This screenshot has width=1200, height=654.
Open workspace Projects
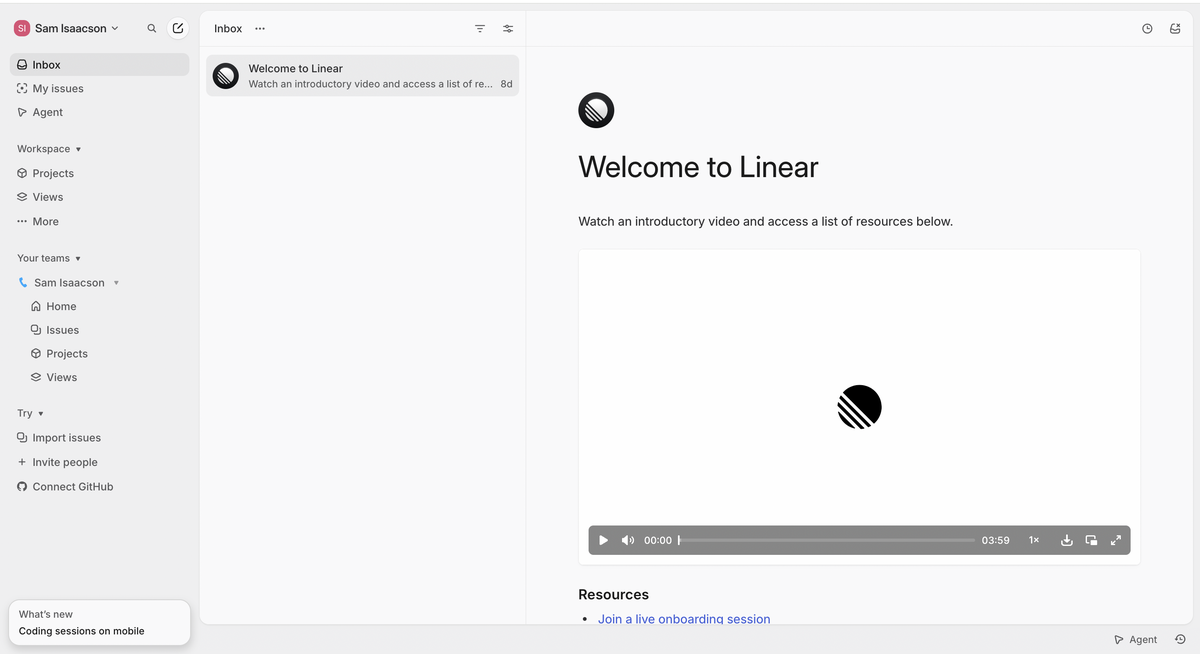pyautogui.click(x=99, y=173)
